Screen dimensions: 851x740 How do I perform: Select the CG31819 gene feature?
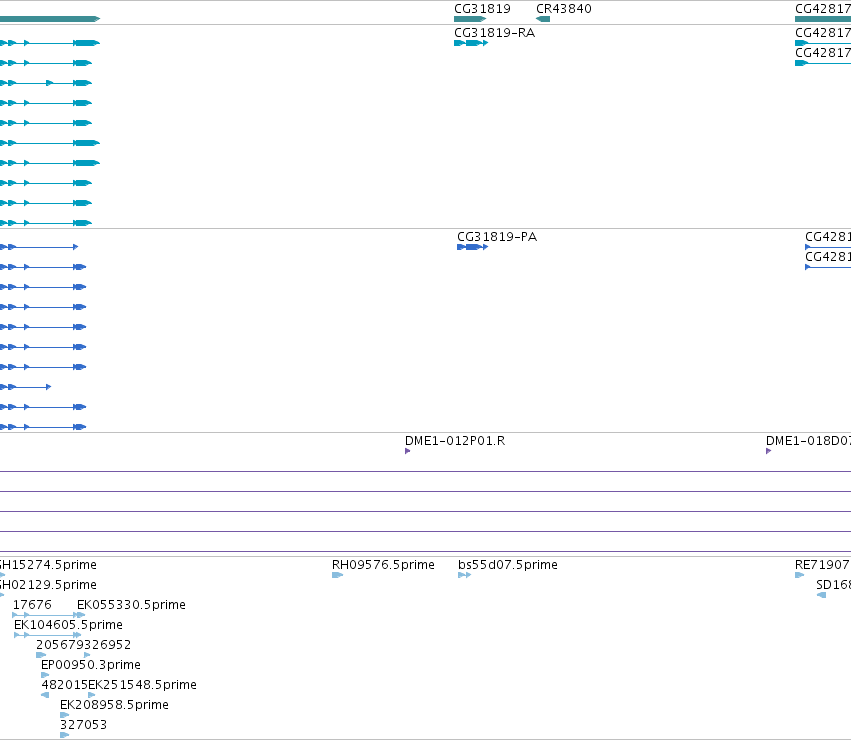(470, 19)
